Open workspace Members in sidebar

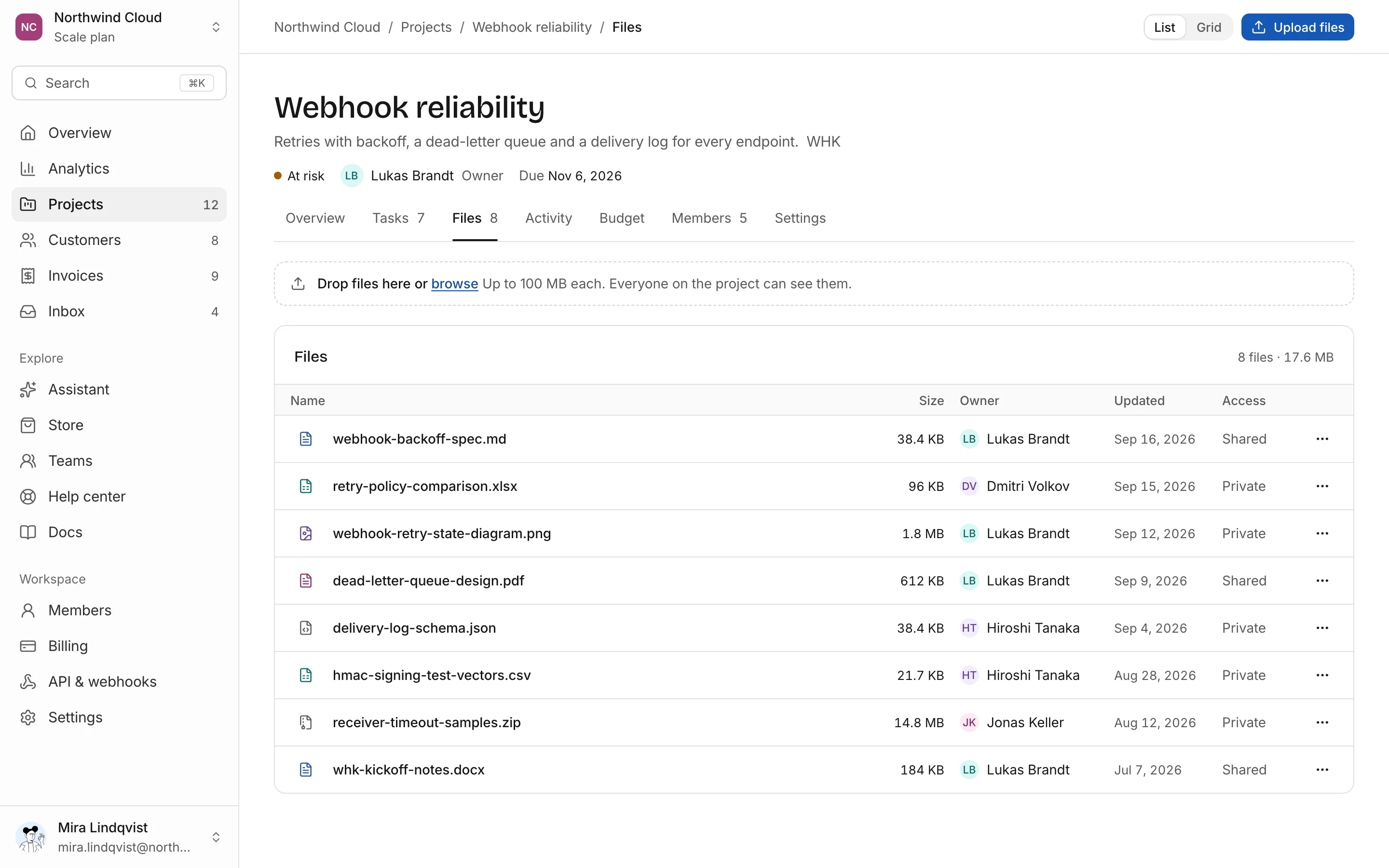pyautogui.click(x=119, y=610)
